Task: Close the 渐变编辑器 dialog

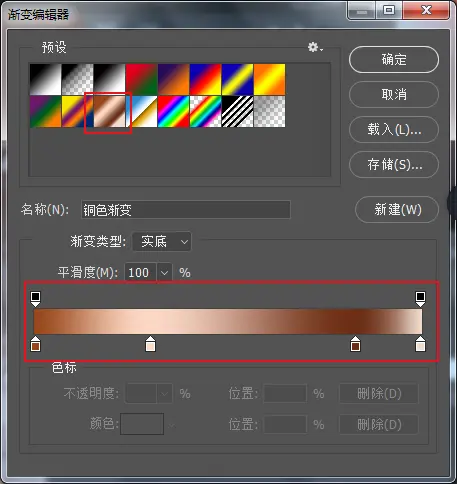Action: (x=426, y=10)
